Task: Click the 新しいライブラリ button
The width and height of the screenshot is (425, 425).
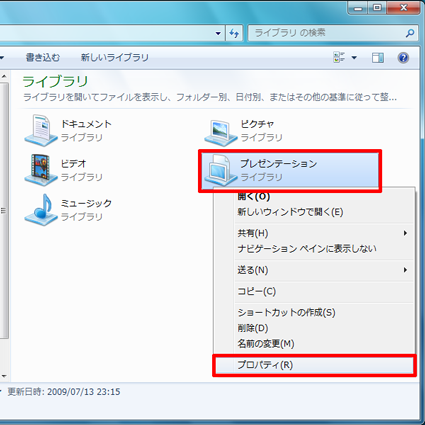Action: [115, 58]
